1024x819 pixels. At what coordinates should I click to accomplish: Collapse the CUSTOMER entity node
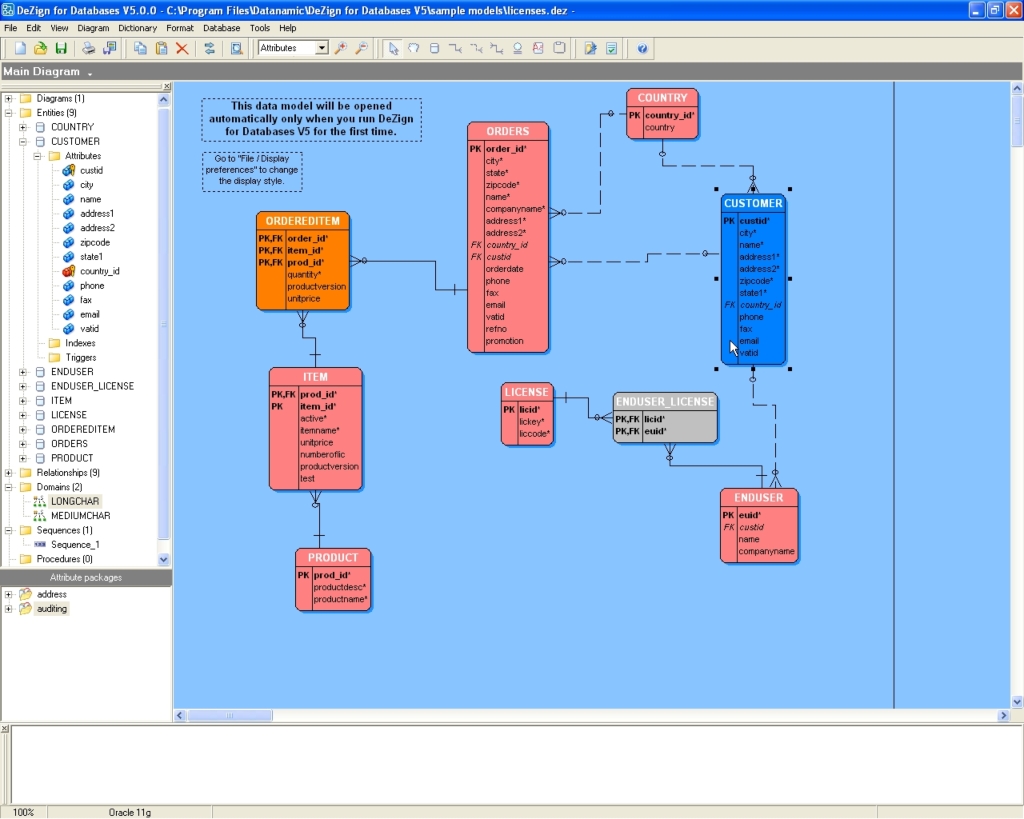click(x=23, y=142)
